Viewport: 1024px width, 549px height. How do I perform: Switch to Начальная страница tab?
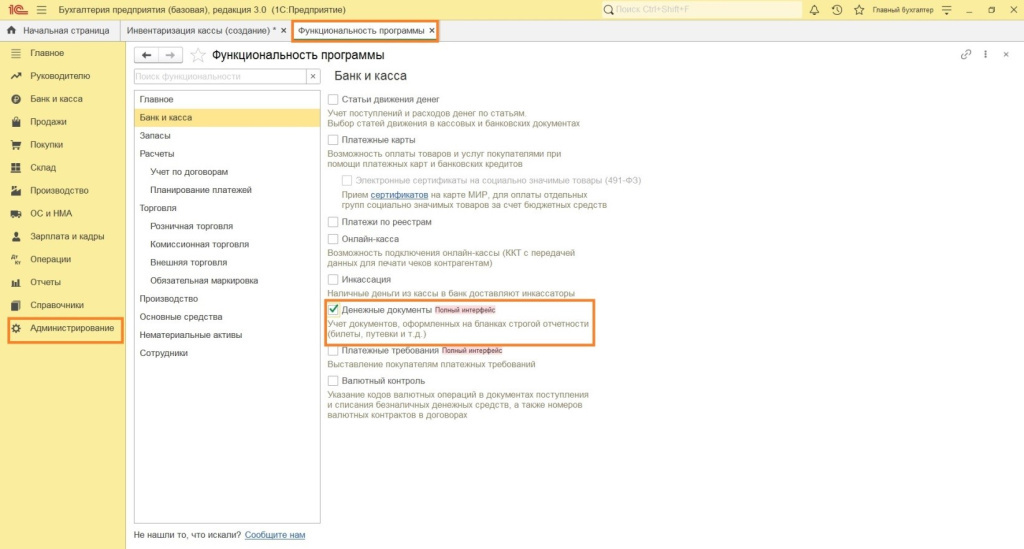click(59, 31)
